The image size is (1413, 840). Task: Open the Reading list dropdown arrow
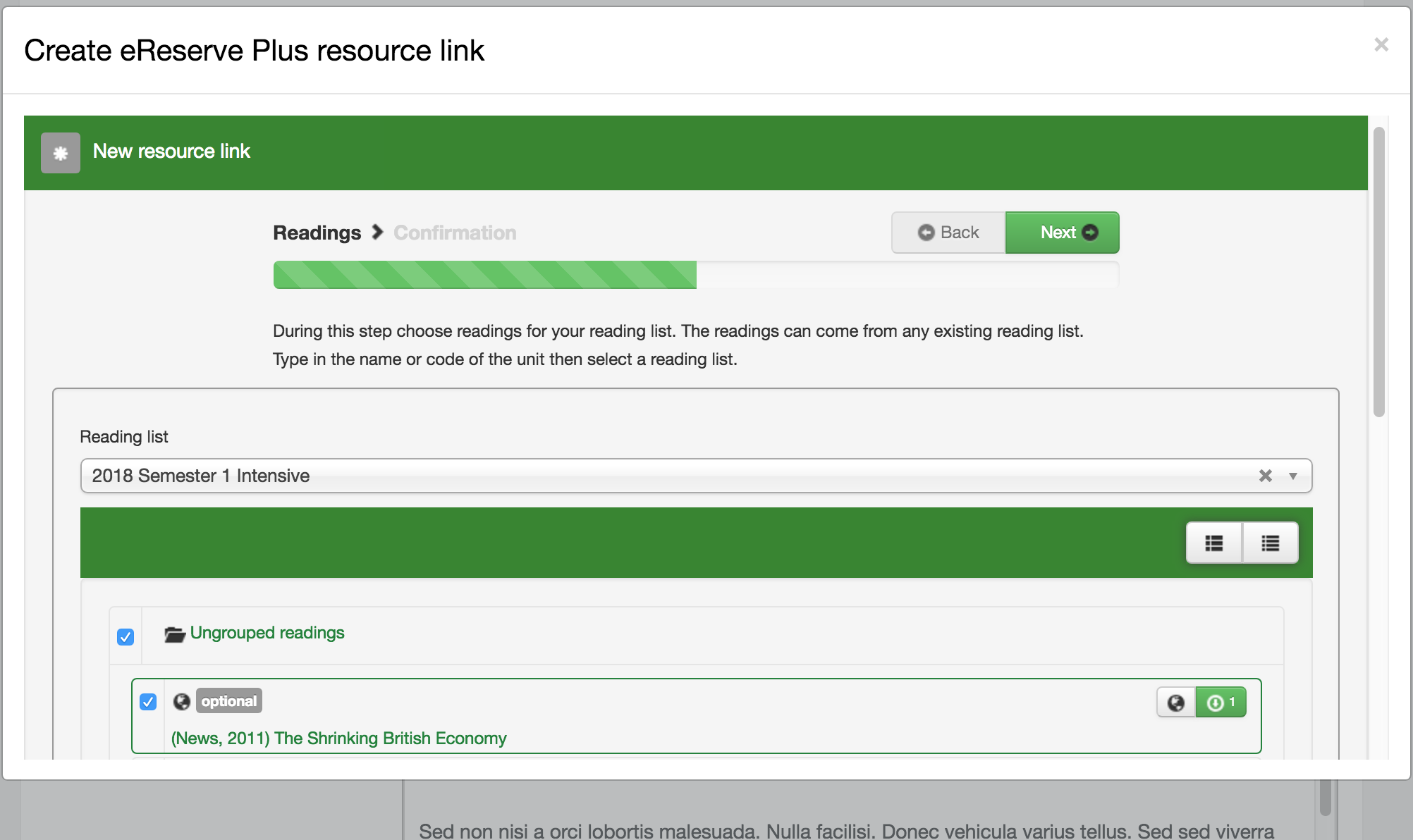[x=1293, y=476]
